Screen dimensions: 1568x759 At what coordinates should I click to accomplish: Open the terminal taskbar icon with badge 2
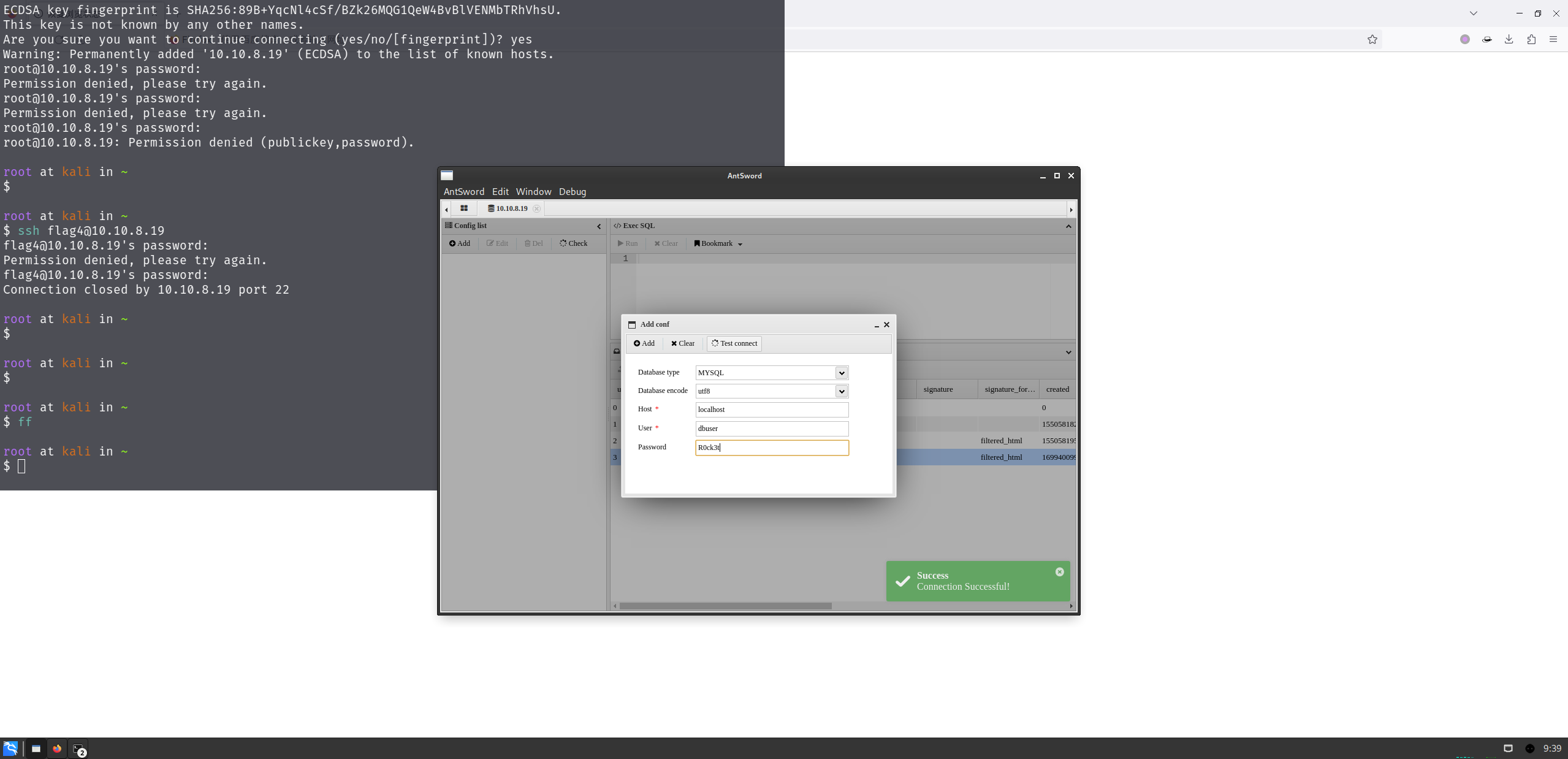pos(78,749)
